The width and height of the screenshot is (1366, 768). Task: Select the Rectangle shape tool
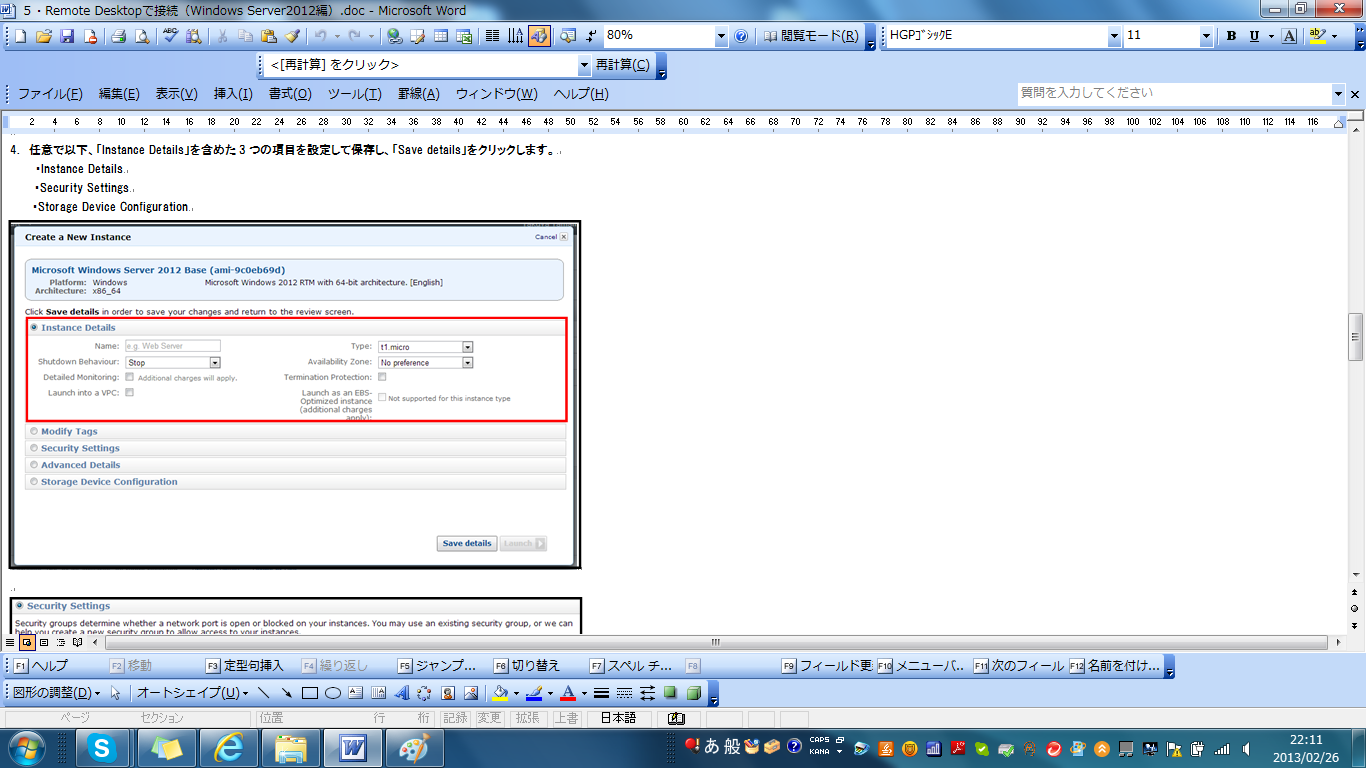(310, 692)
